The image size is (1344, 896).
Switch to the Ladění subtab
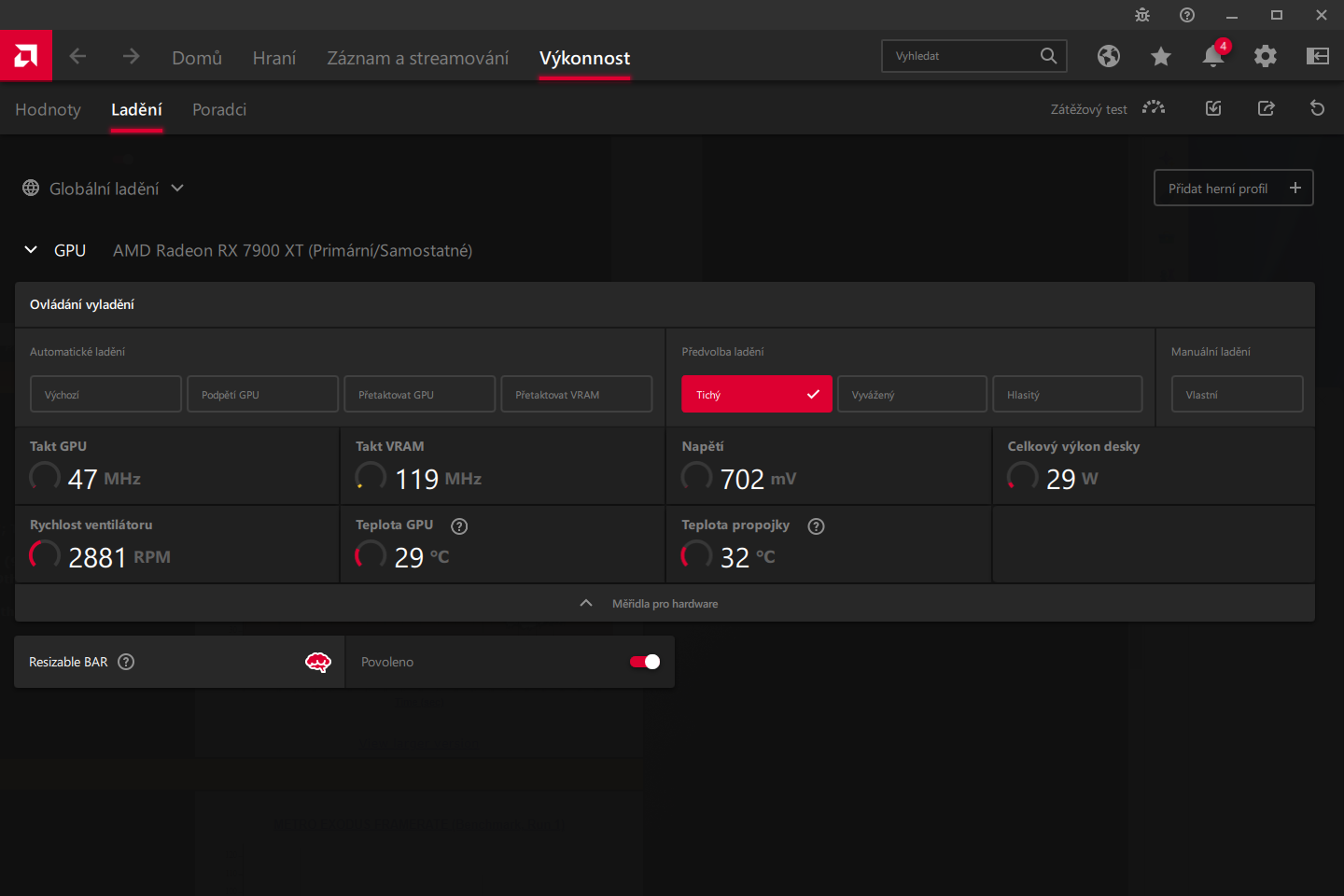coord(136,109)
